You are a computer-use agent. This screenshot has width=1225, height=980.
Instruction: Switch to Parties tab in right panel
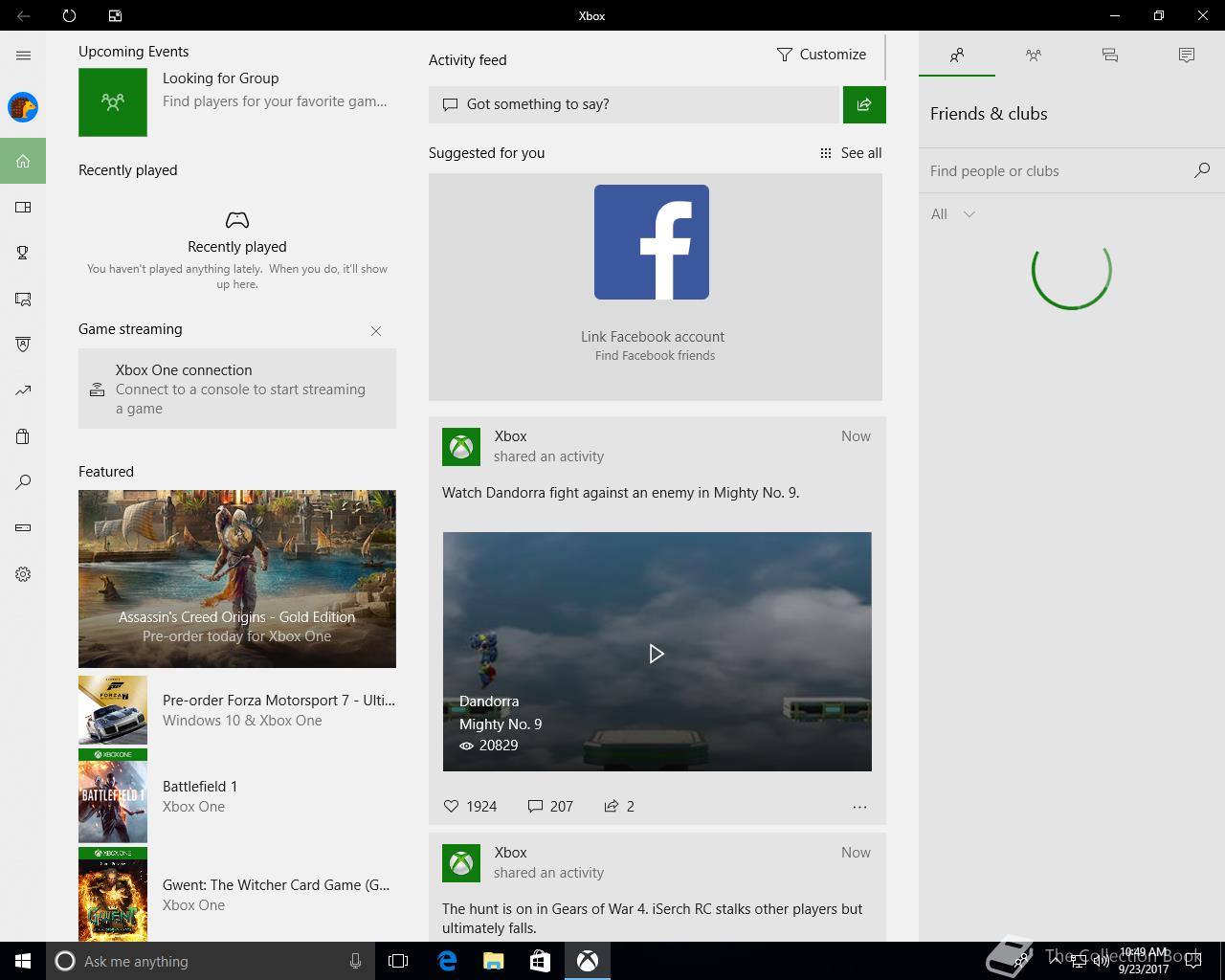[1034, 56]
